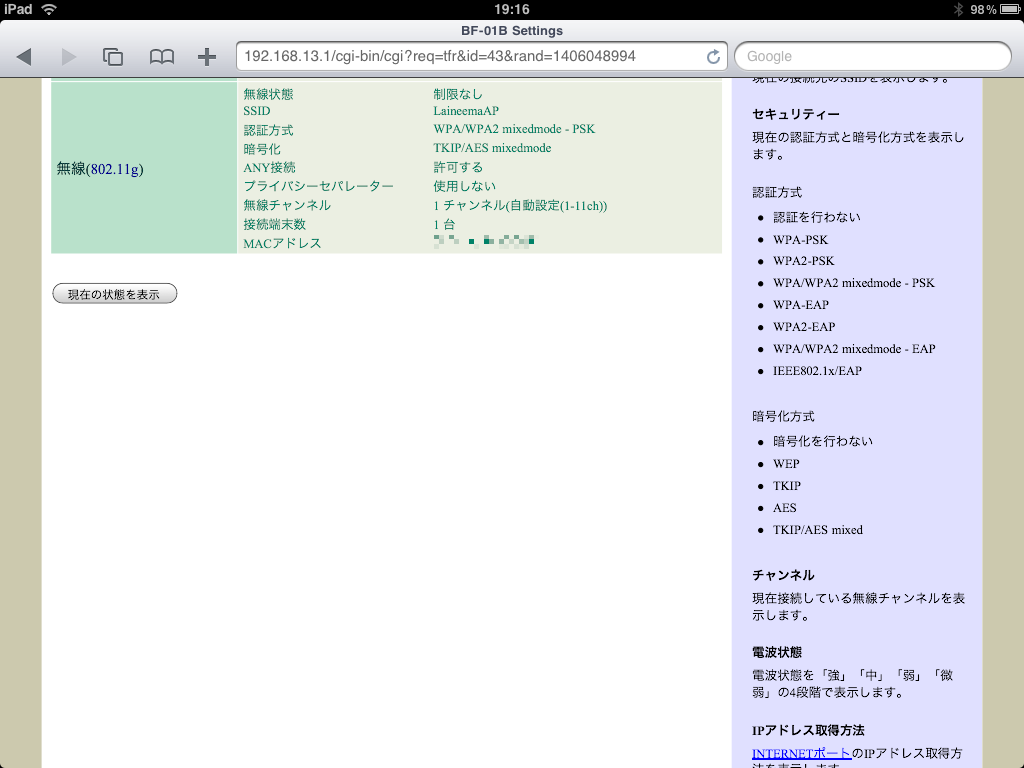Tap the Safari forward arrow
This screenshot has width=1024, height=768.
click(68, 57)
